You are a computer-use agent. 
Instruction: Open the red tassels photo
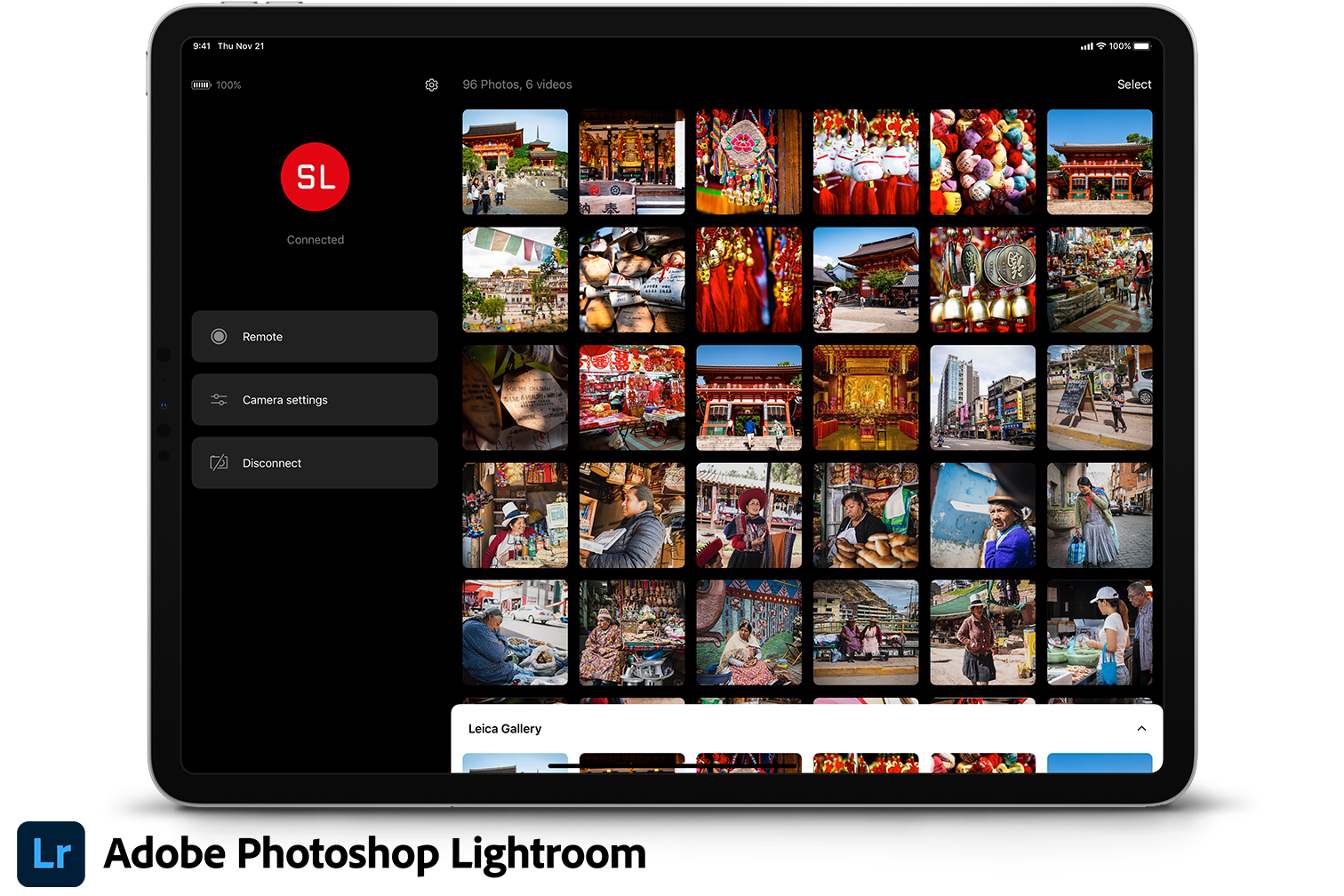click(748, 280)
